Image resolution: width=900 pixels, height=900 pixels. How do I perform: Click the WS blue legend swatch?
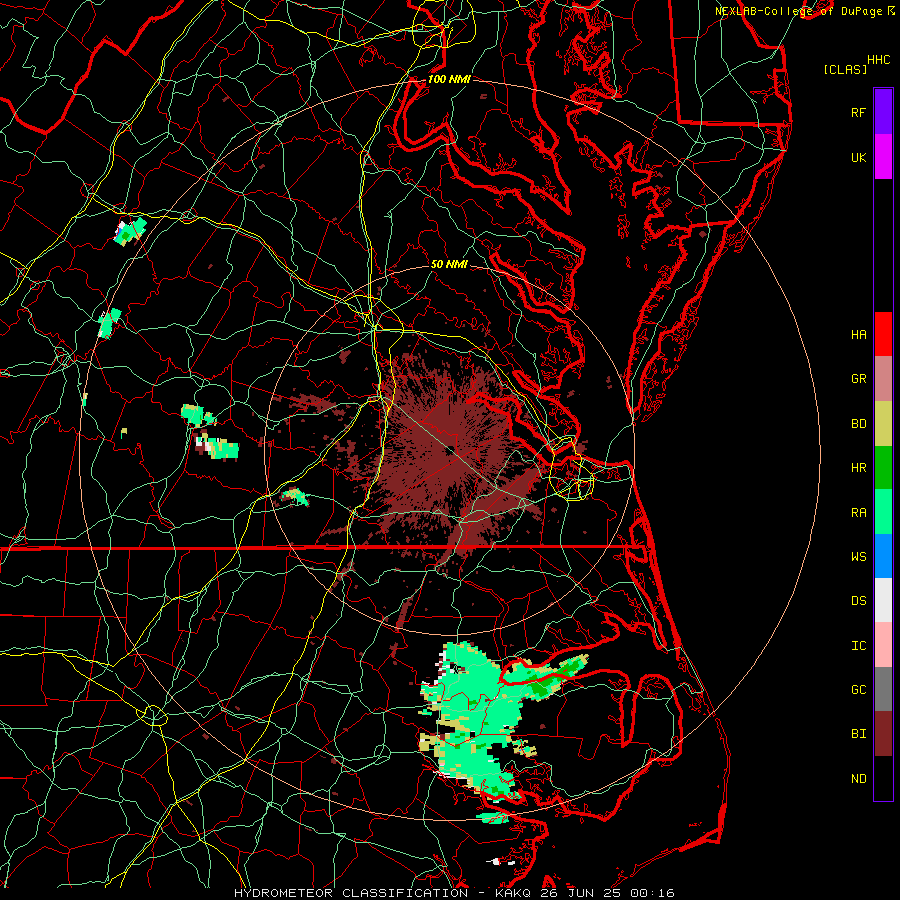coord(883,556)
